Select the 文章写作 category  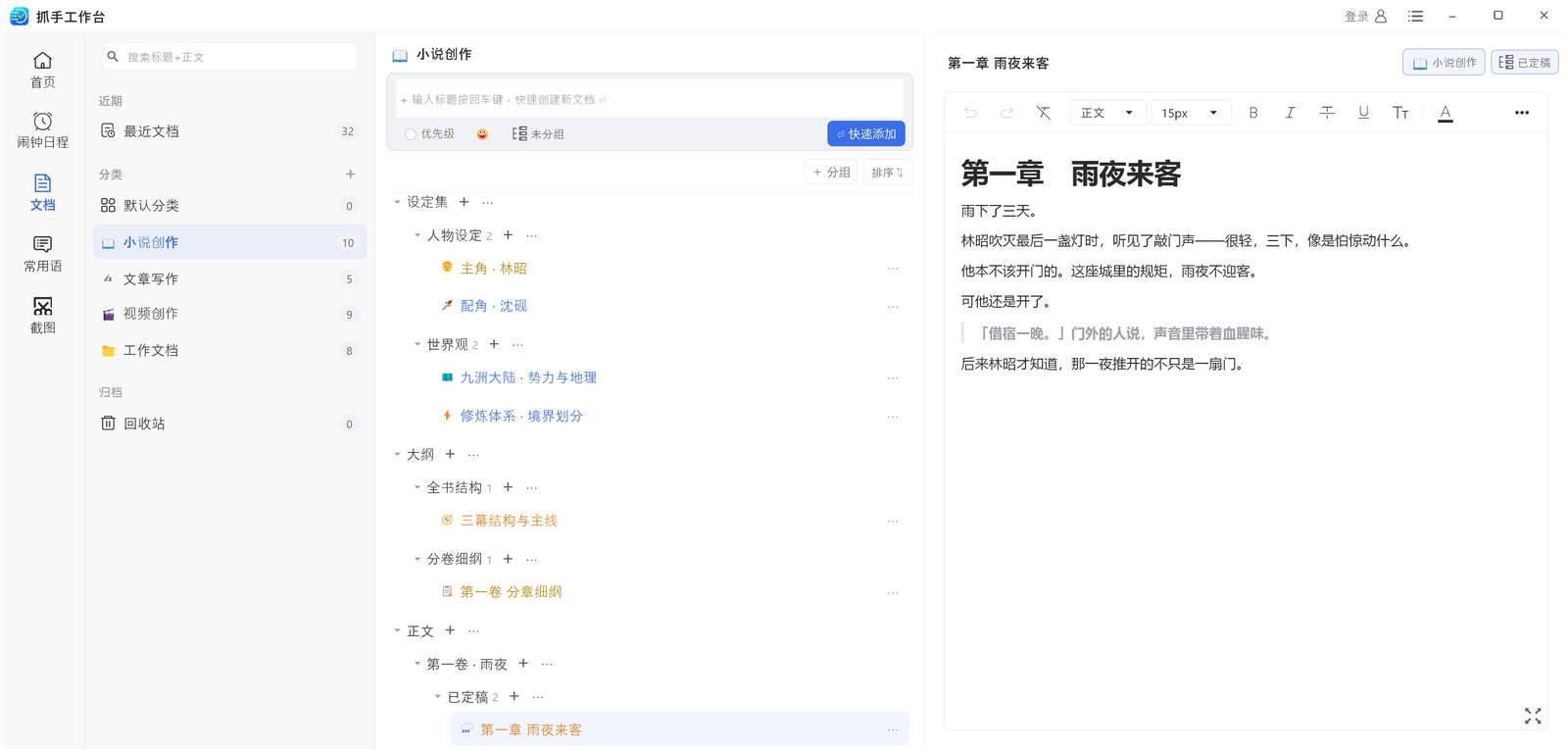(x=229, y=278)
